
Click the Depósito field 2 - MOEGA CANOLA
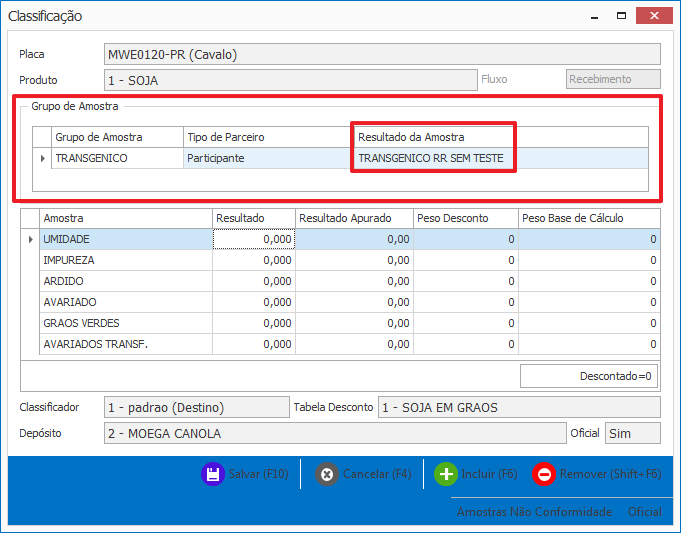[335, 433]
